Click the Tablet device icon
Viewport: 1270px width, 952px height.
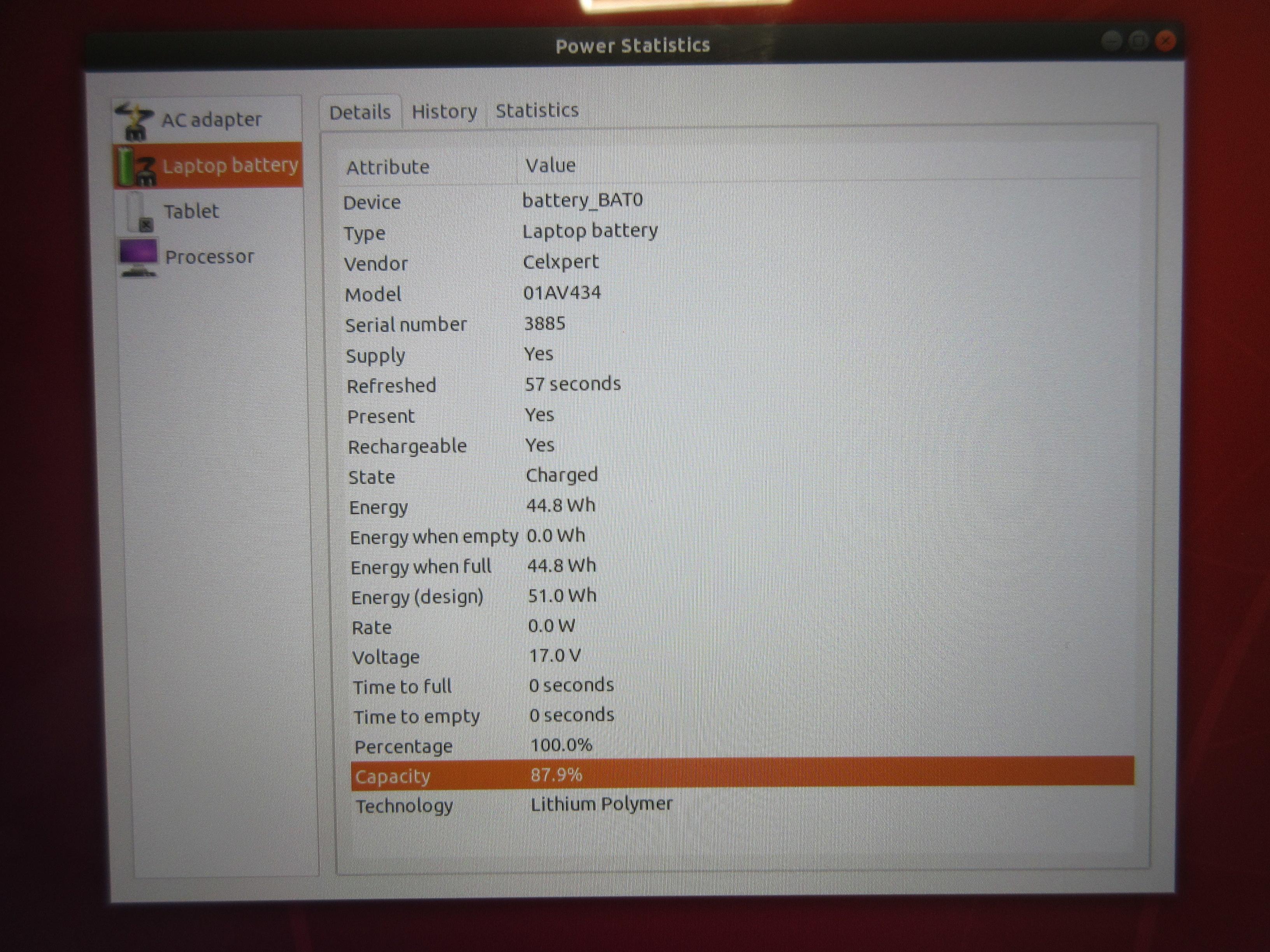(140, 212)
